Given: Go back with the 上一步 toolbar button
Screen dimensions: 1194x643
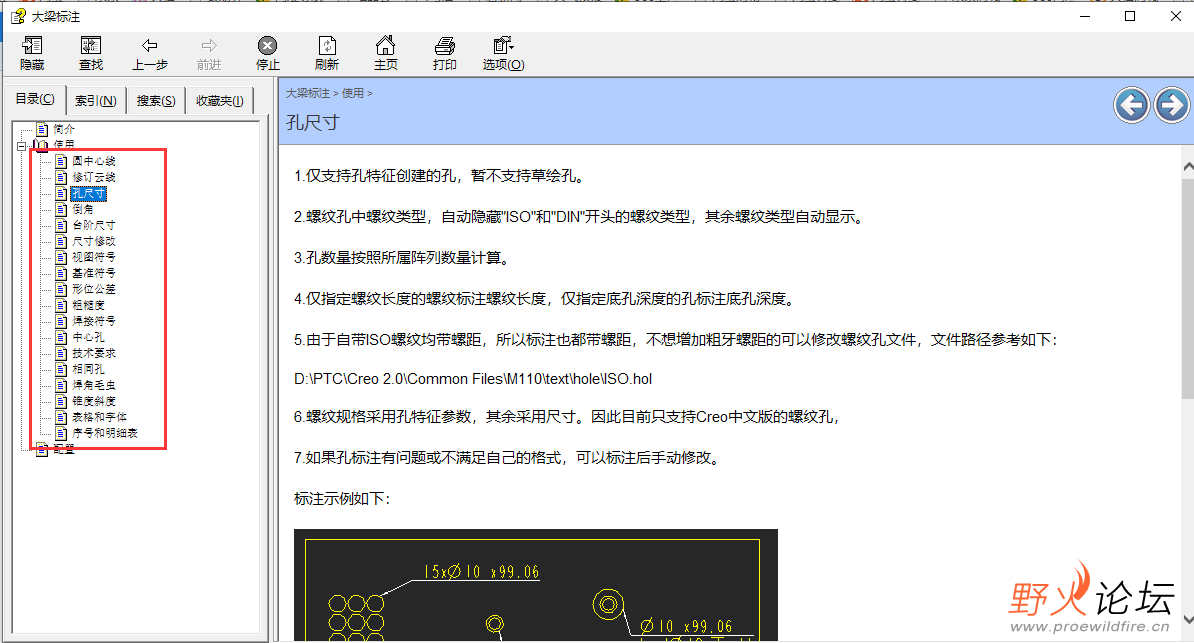Looking at the screenshot, I should point(149,53).
